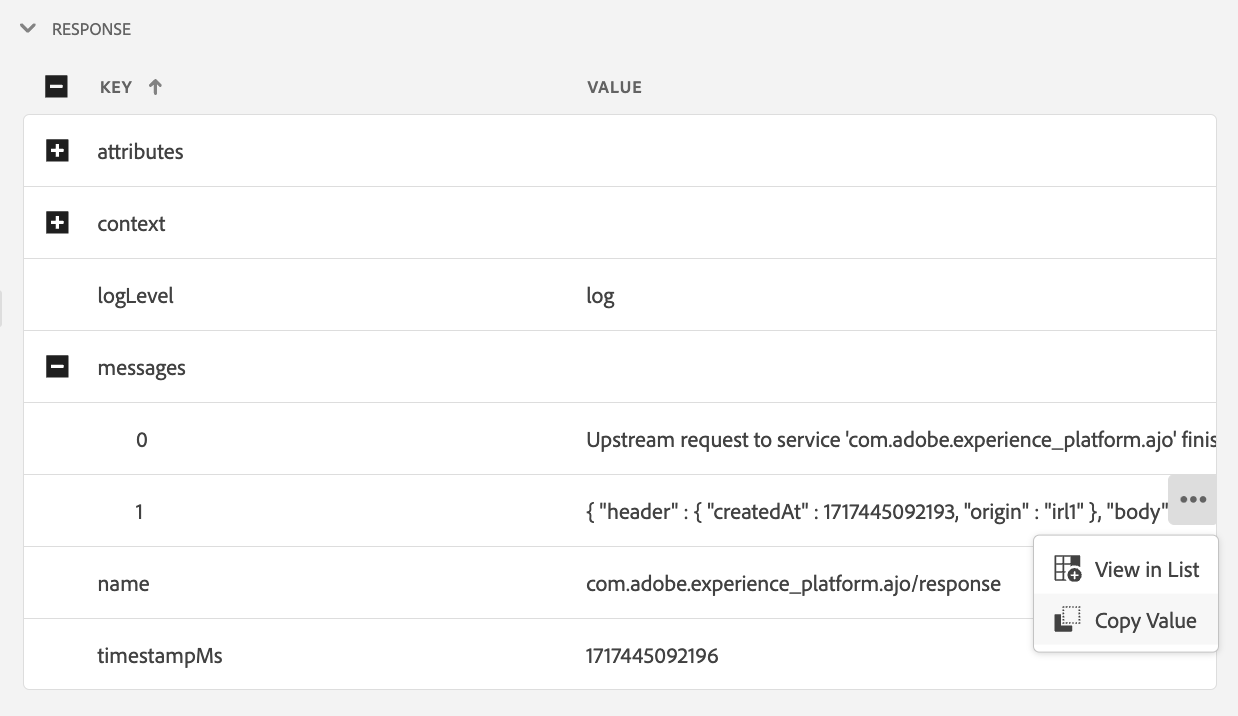Viewport: 1238px width, 716px height.
Task: Click the timestampMs value 1717445092196
Action: [652, 656]
